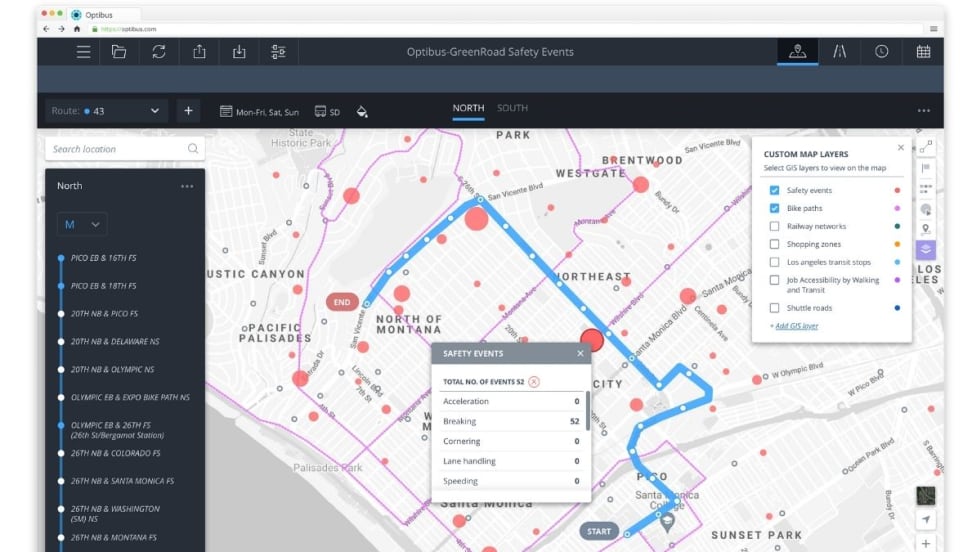
Task: Uncheck the Safety events layer
Action: coord(774,190)
